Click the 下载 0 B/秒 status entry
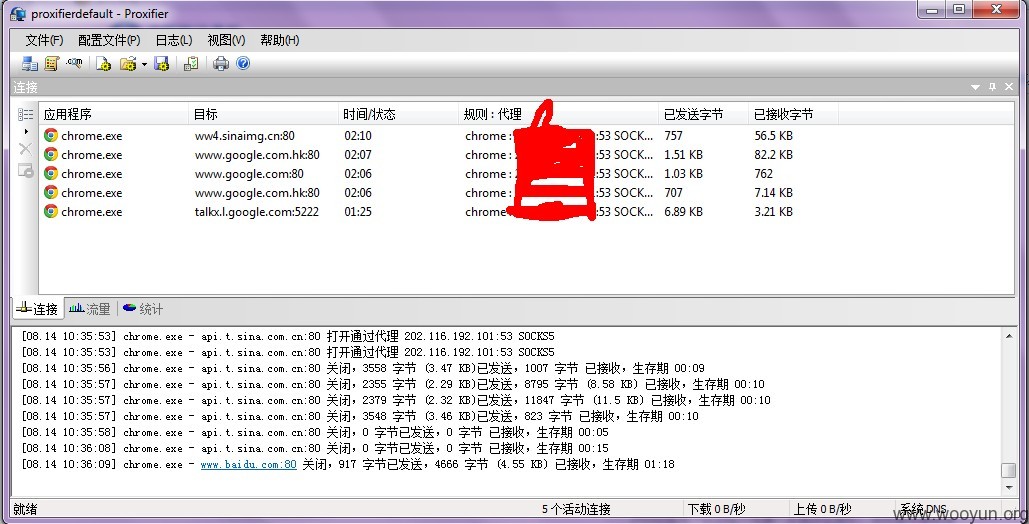Image resolution: width=1029 pixels, height=524 pixels. (x=717, y=509)
